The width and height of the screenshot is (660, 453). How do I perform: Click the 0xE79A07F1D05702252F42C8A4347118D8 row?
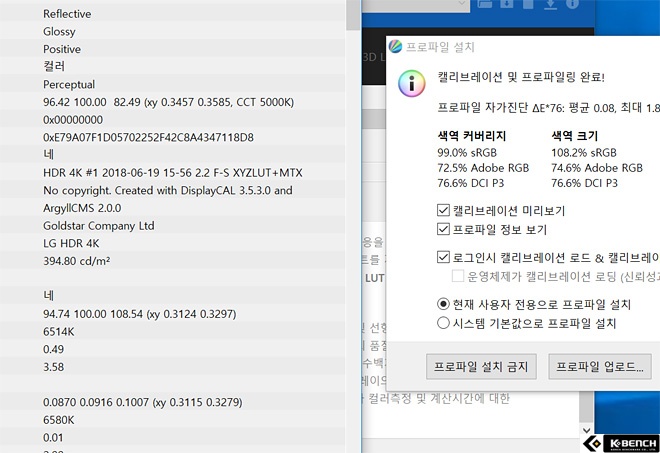click(173, 137)
